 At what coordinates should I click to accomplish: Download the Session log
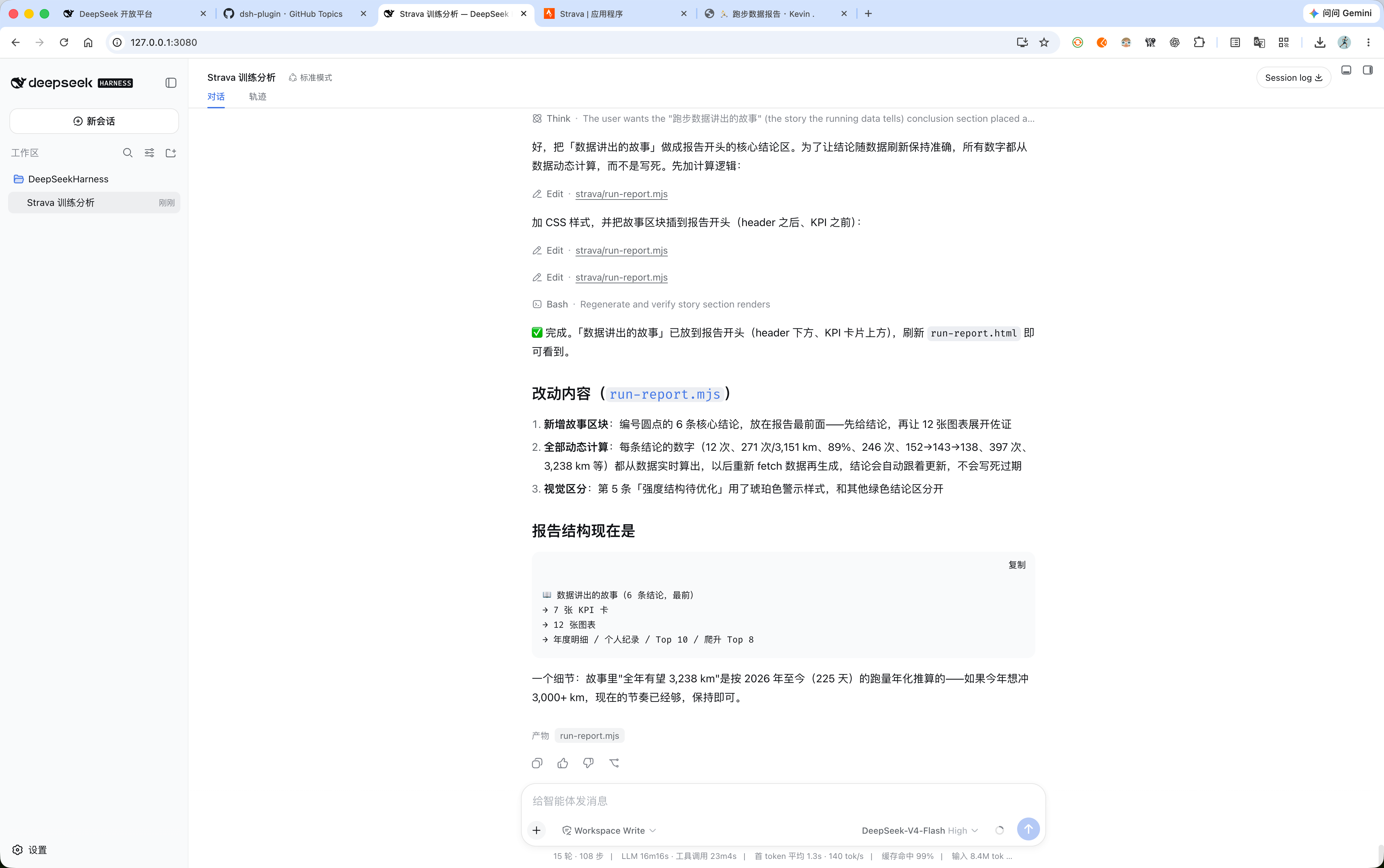coord(1293,77)
